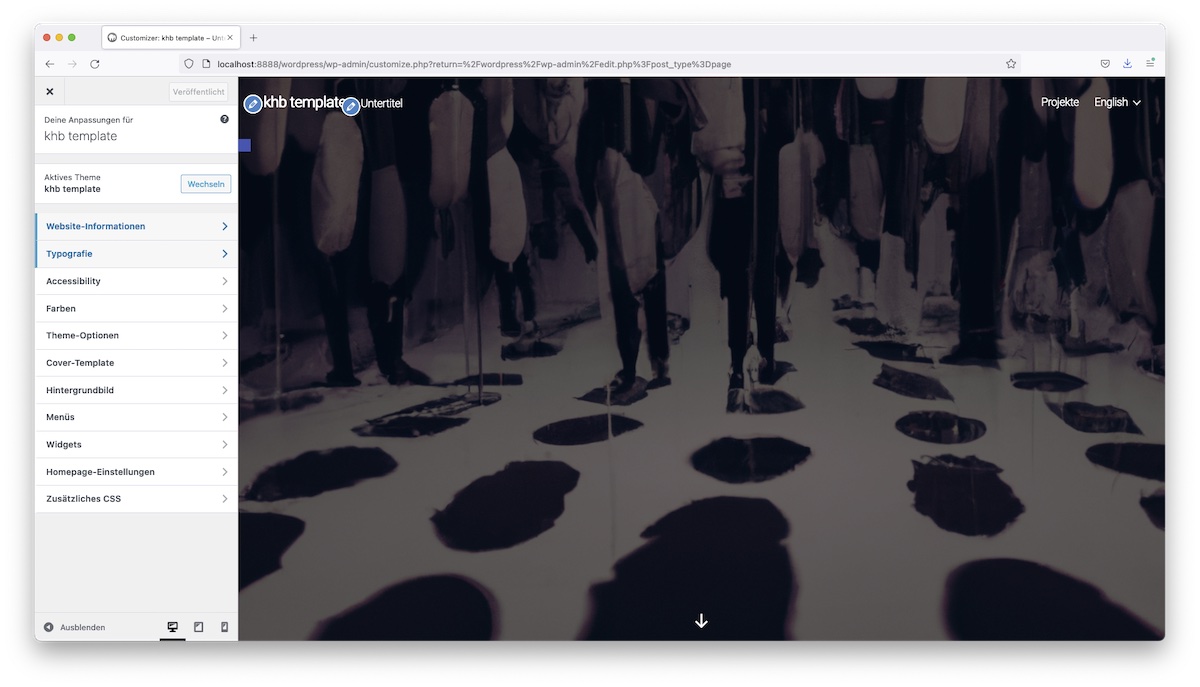This screenshot has height=687, width=1200.
Task: Expand Zusätzliches CSS via its chevron
Action: pyautogui.click(x=225, y=498)
